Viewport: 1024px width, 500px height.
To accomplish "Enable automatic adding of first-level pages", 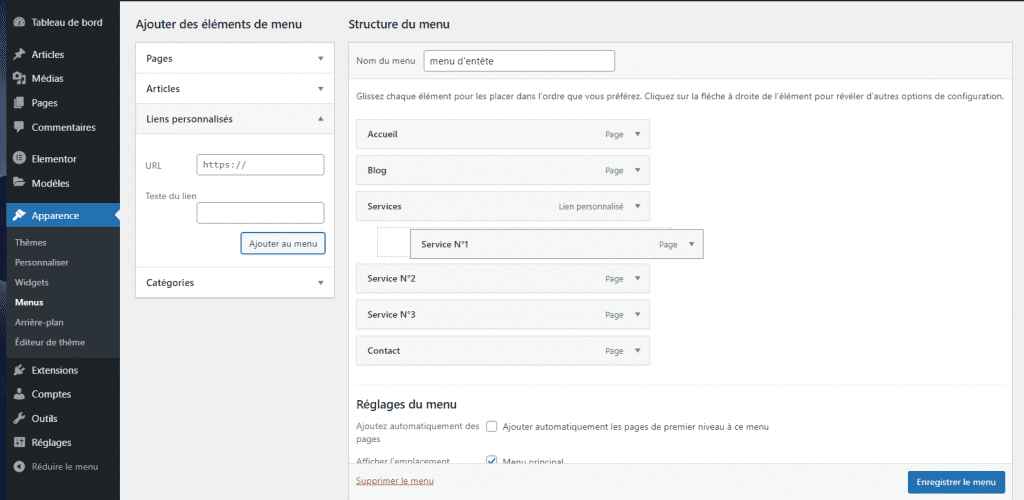I will (x=492, y=427).
